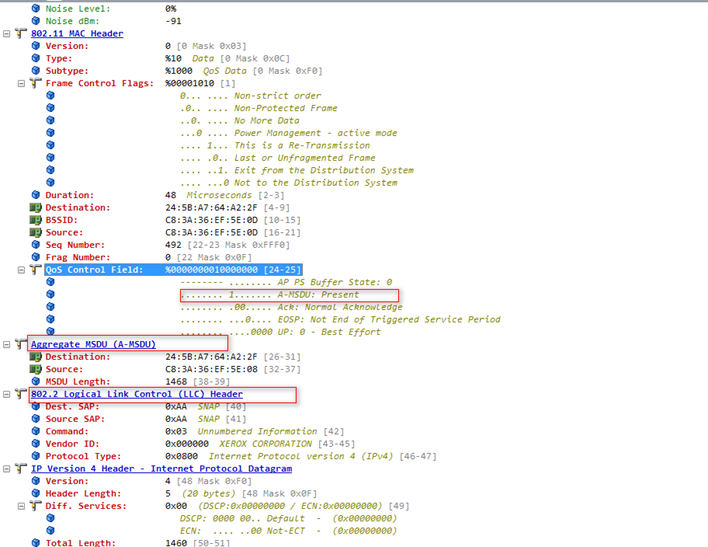Open the 802.11 MAC Header link
Viewport: 708px width, 547px height.
[77, 33]
